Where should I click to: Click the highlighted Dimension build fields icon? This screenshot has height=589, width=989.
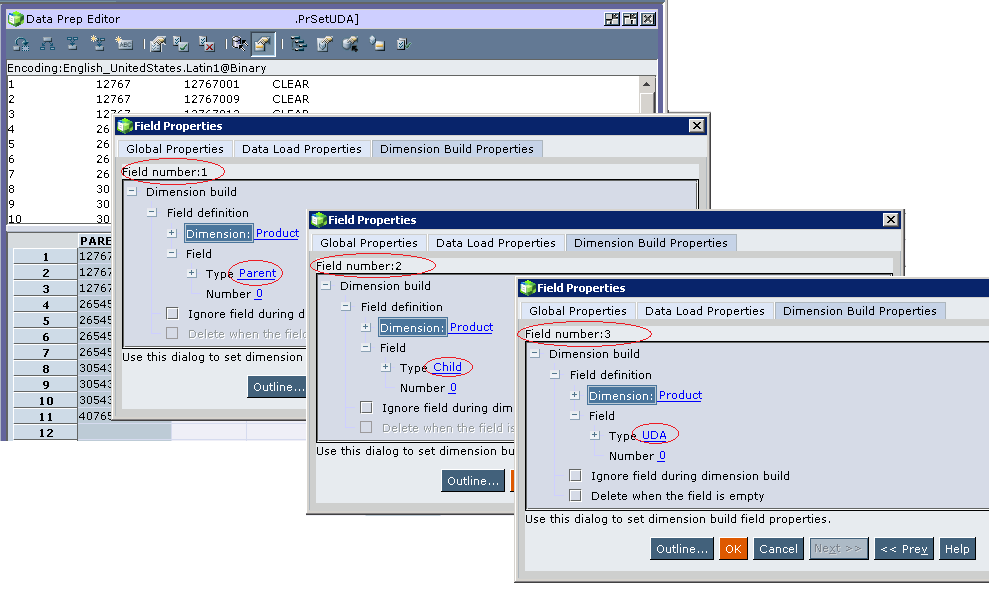coord(263,44)
